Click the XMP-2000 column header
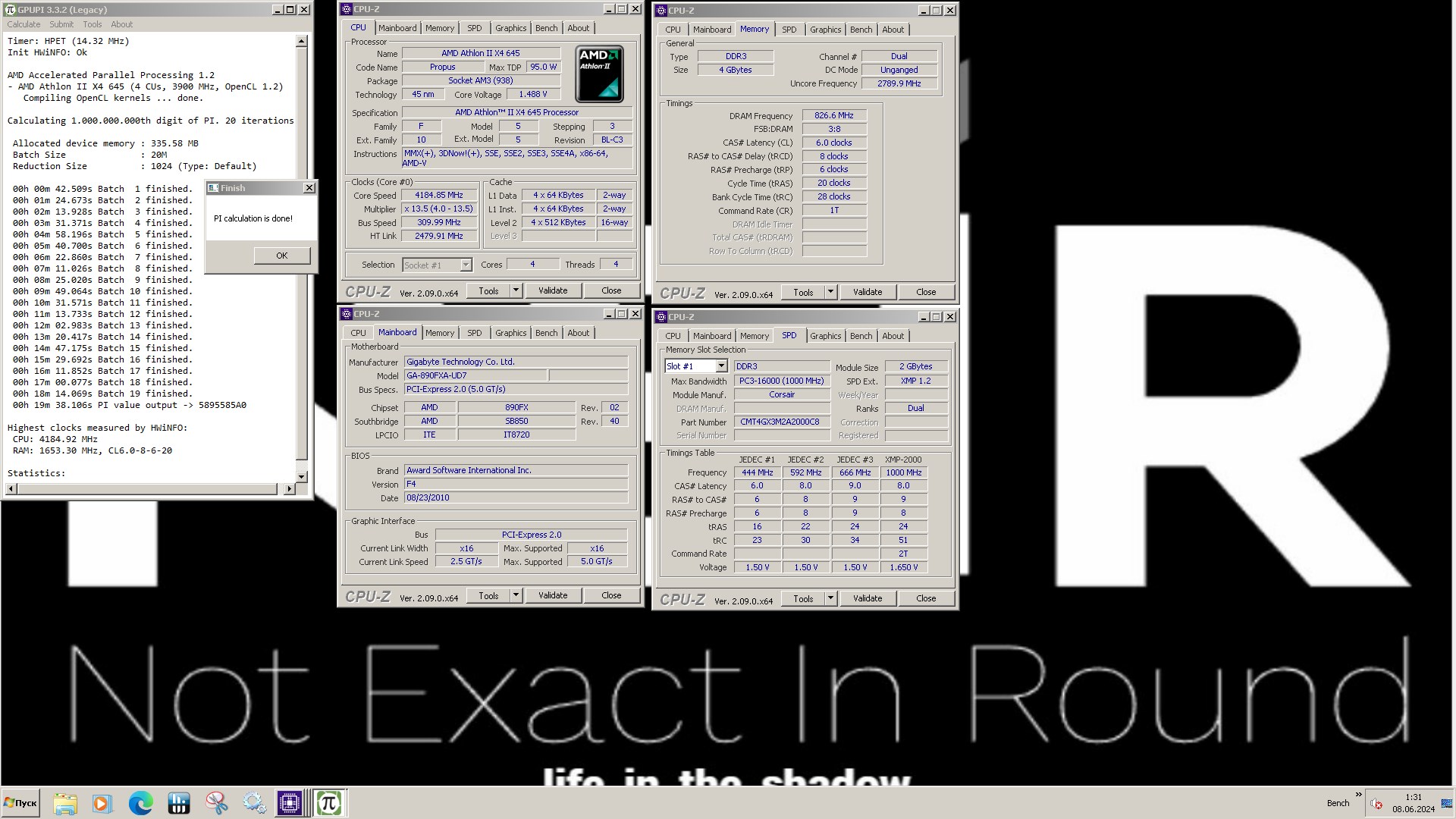The image size is (1456, 819). coord(903,460)
